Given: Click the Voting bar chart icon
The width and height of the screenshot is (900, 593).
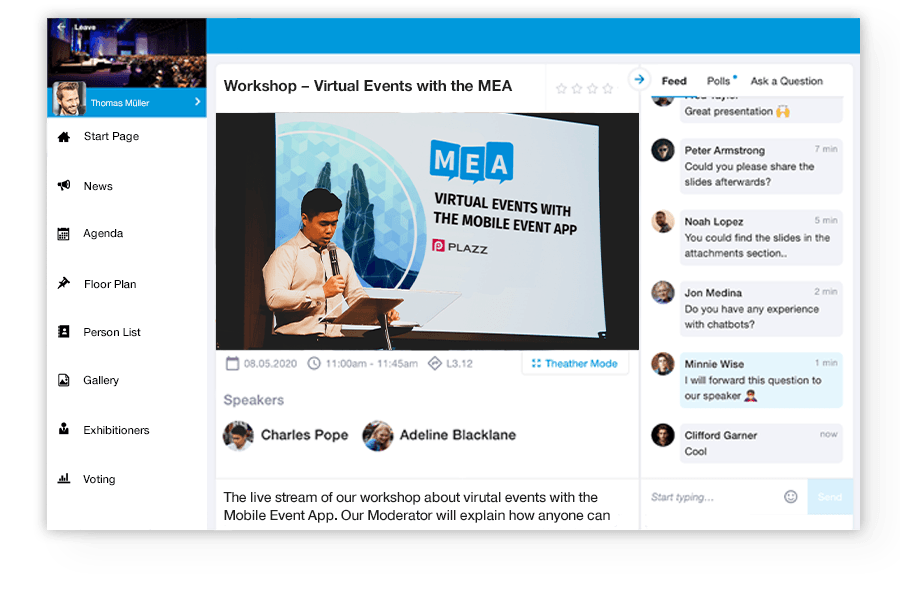Looking at the screenshot, I should pyautogui.click(x=64, y=478).
